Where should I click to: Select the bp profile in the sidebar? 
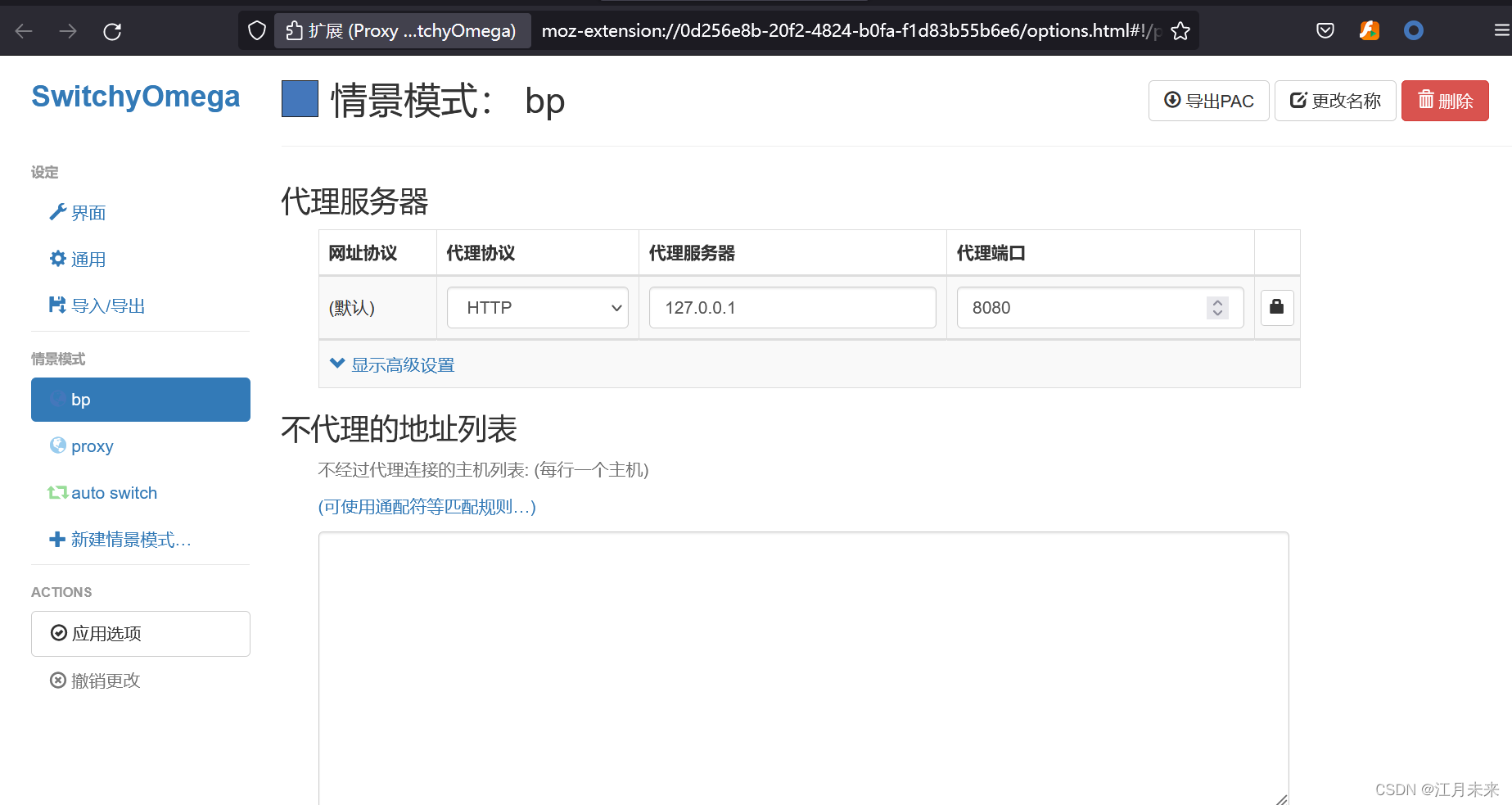pyautogui.click(x=141, y=400)
